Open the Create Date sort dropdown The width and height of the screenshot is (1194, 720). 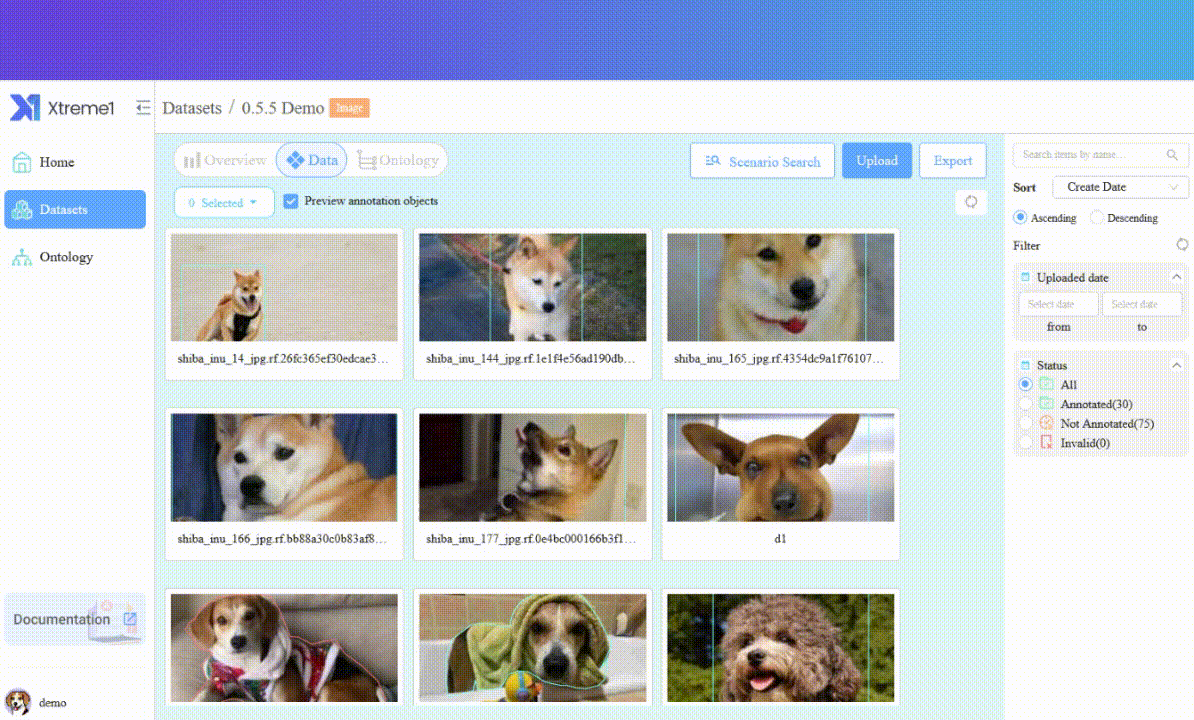pos(1120,187)
